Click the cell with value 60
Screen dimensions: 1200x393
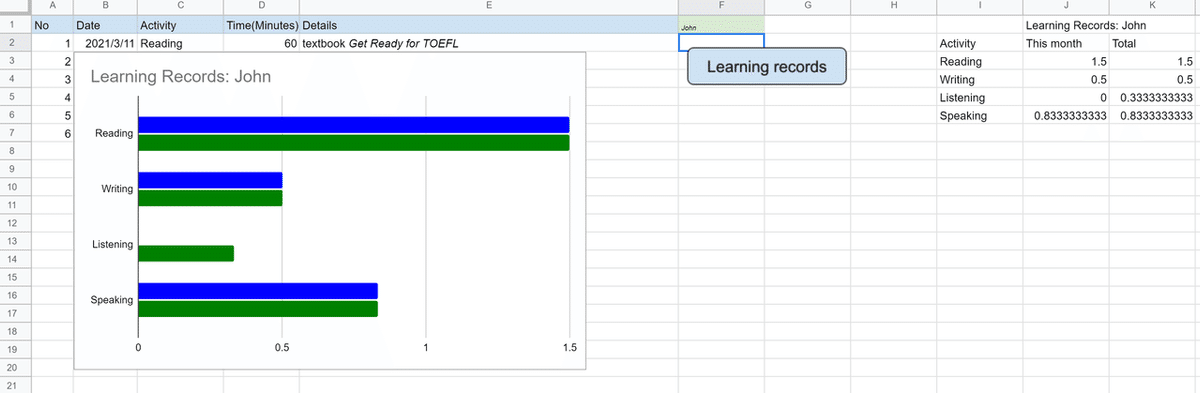[261, 43]
